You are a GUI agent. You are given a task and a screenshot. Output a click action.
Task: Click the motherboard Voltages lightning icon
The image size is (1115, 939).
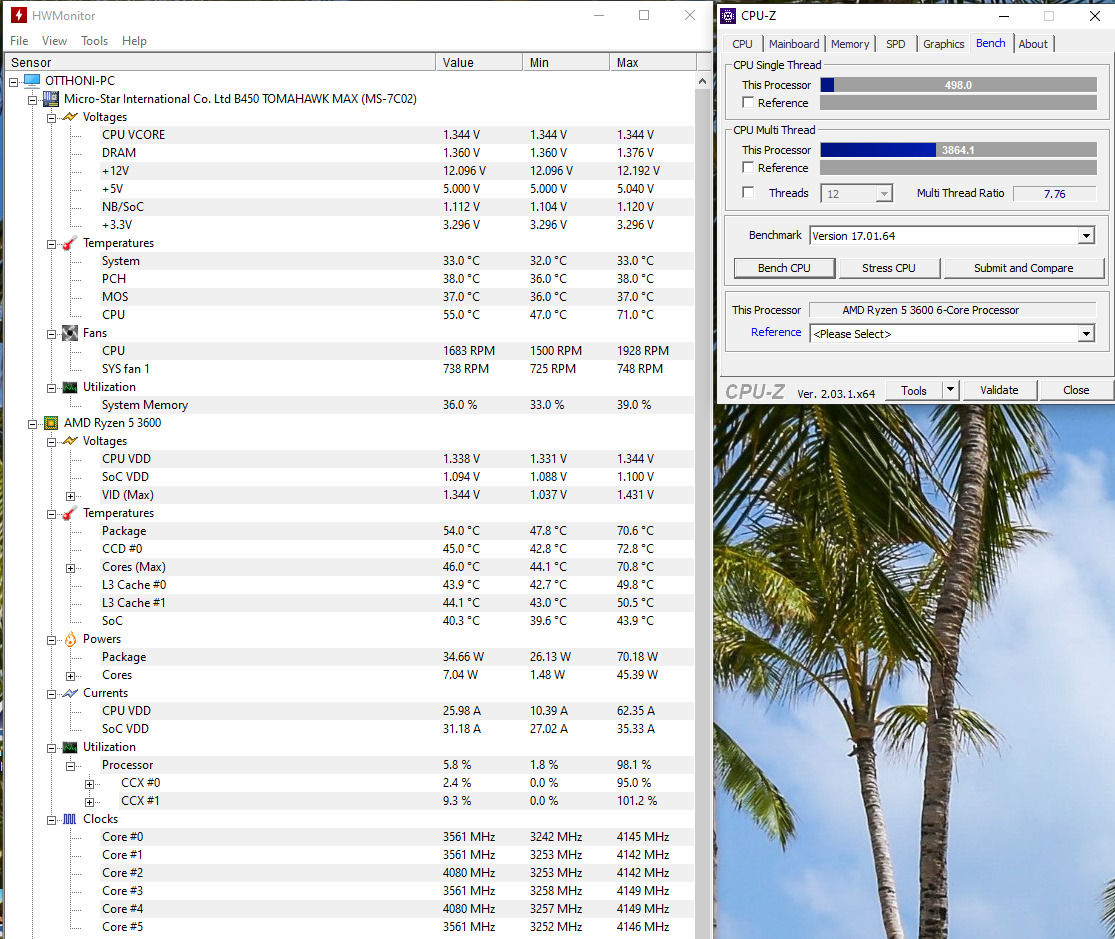click(70, 117)
